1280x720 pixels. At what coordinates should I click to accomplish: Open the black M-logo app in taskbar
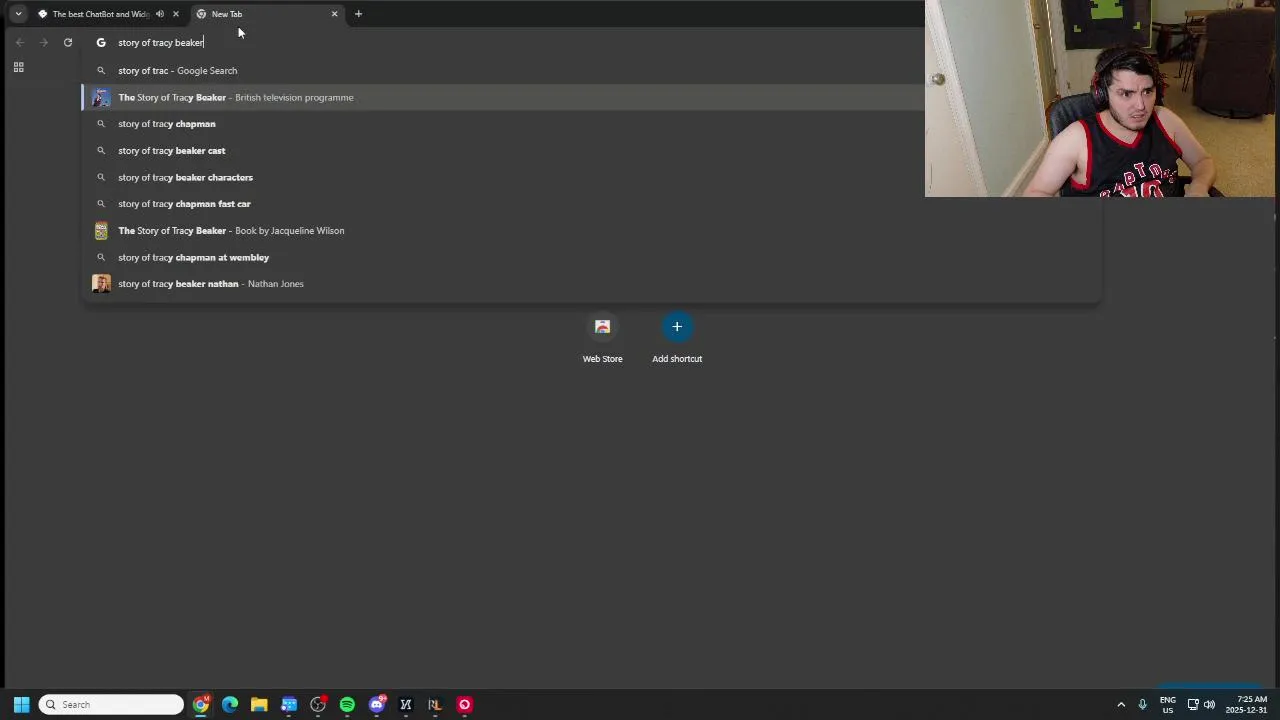point(406,705)
